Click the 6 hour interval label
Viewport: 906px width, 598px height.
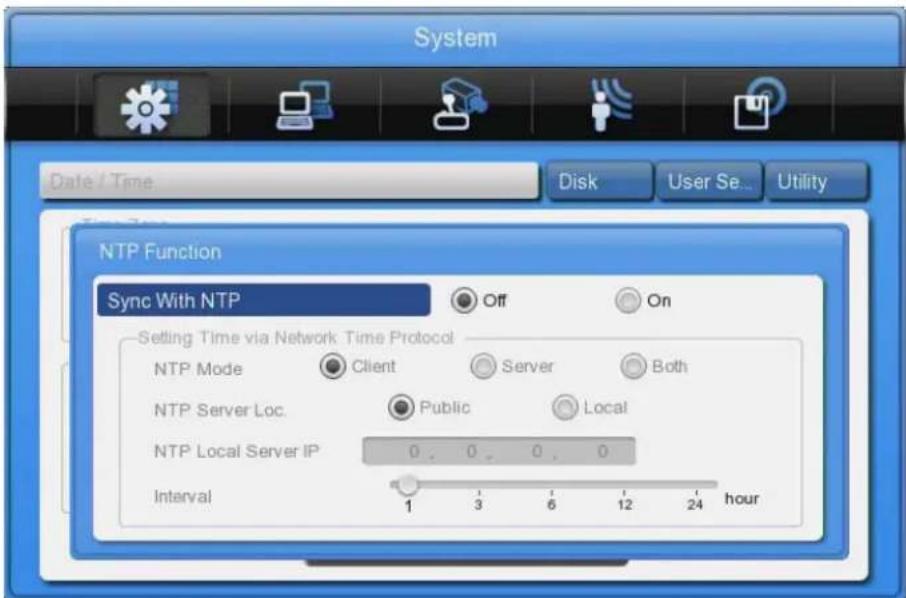click(551, 504)
